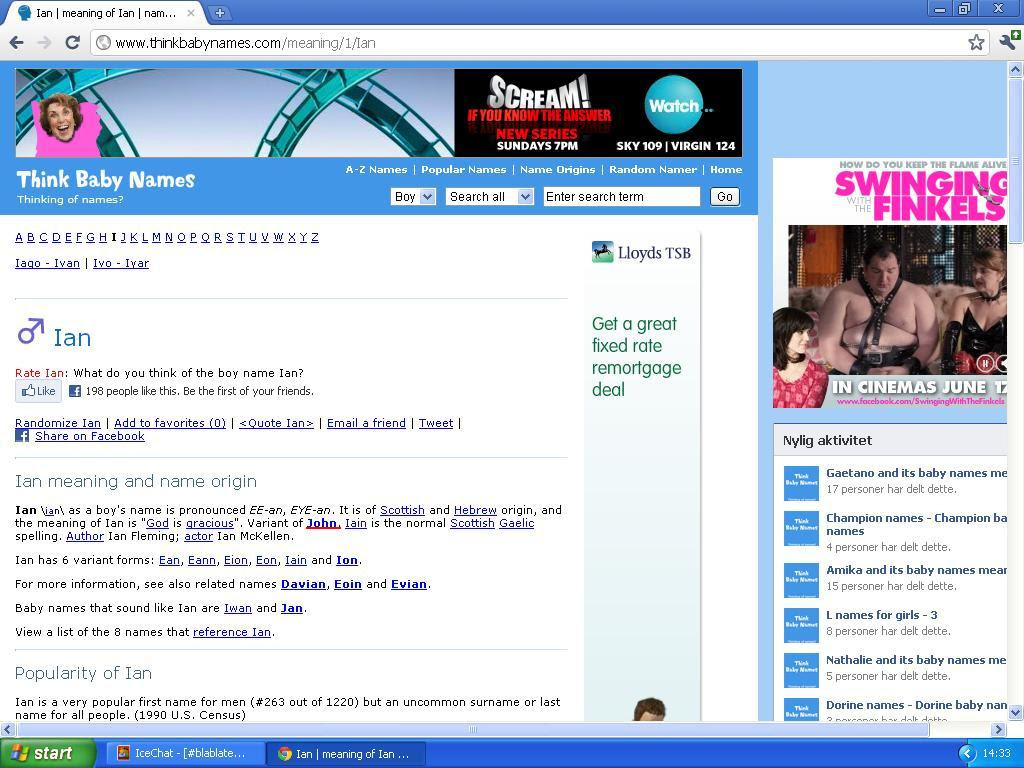This screenshot has width=1024, height=768.
Task: Reload the current page
Action: point(72,42)
